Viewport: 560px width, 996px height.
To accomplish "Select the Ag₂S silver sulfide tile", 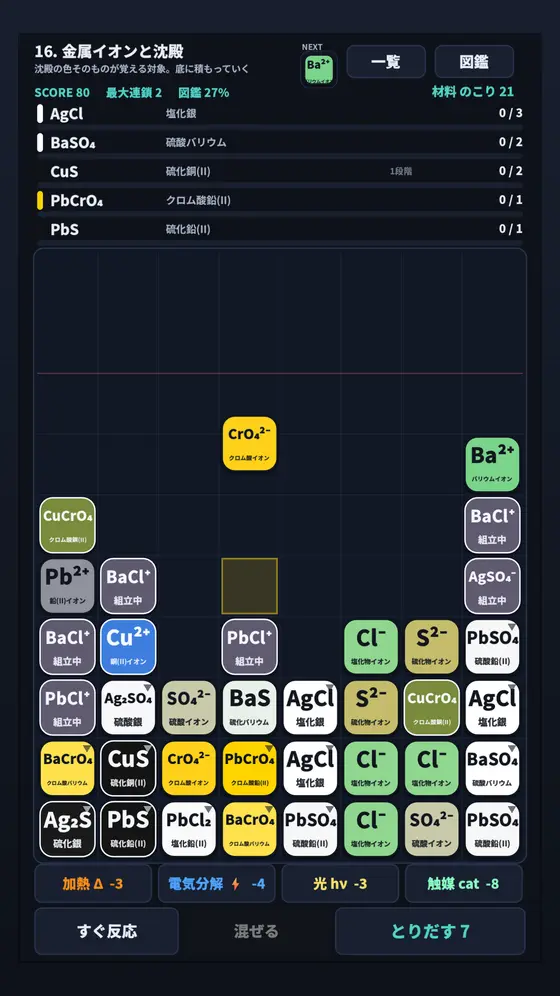I will tap(67, 830).
